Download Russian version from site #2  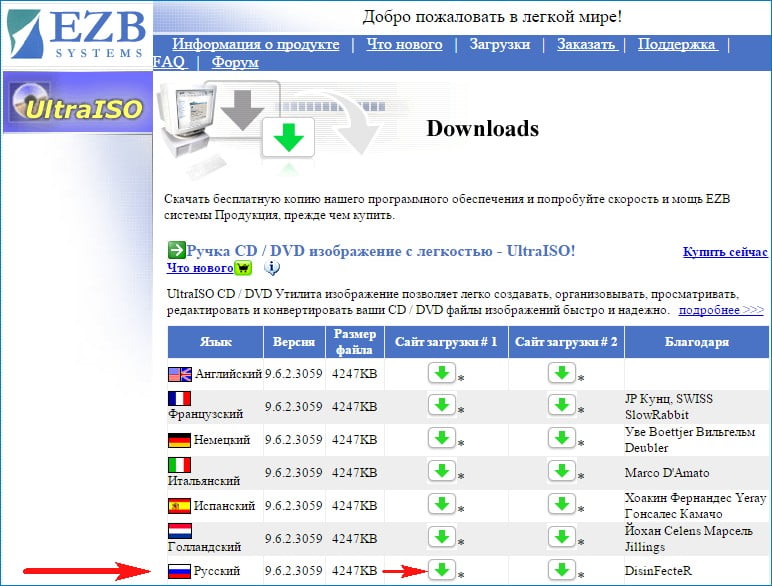[561, 570]
